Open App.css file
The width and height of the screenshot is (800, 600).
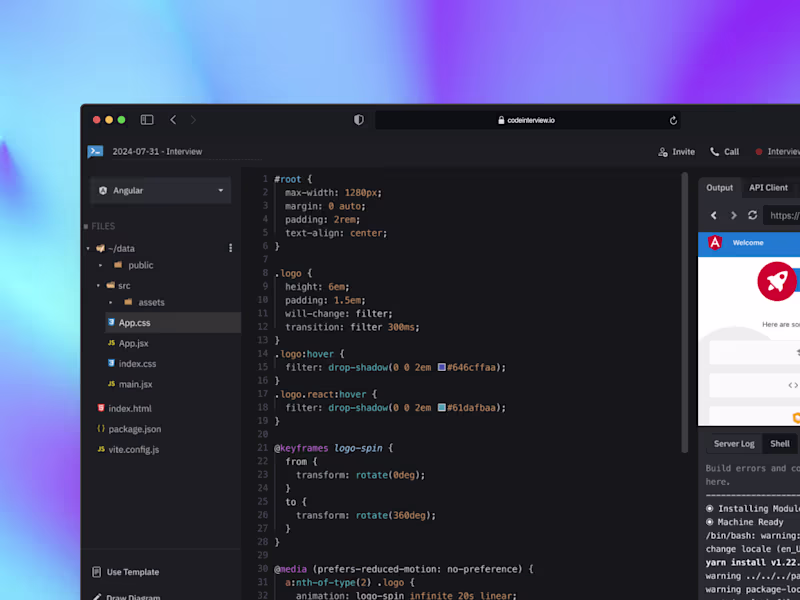tap(172, 323)
